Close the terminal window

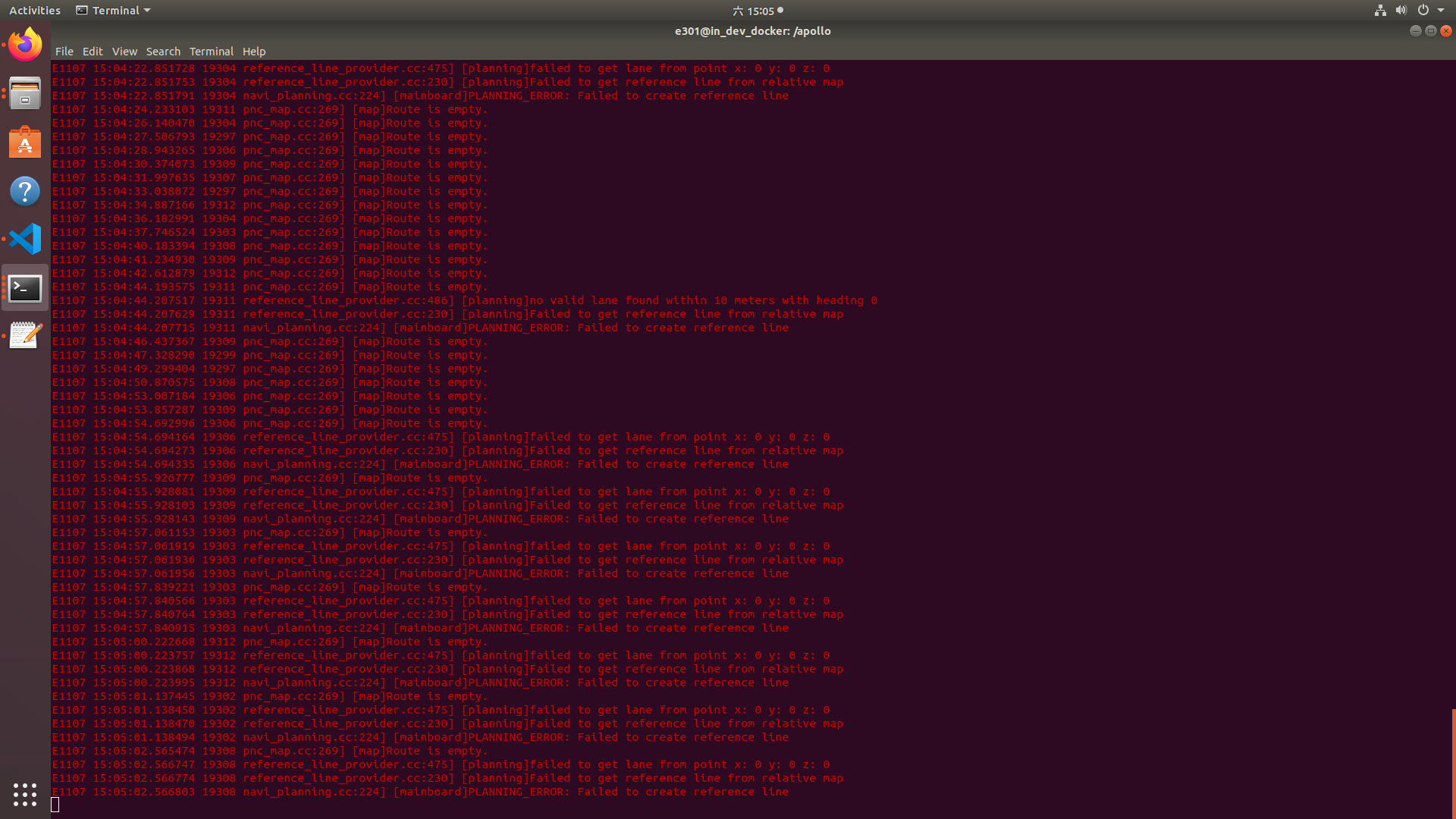click(1446, 31)
